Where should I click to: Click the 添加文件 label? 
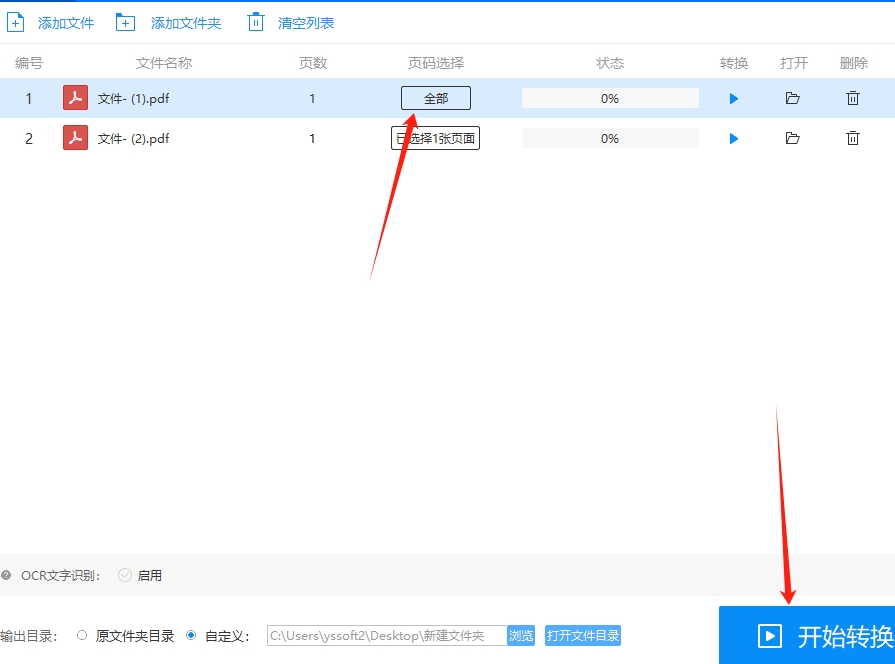pos(66,23)
